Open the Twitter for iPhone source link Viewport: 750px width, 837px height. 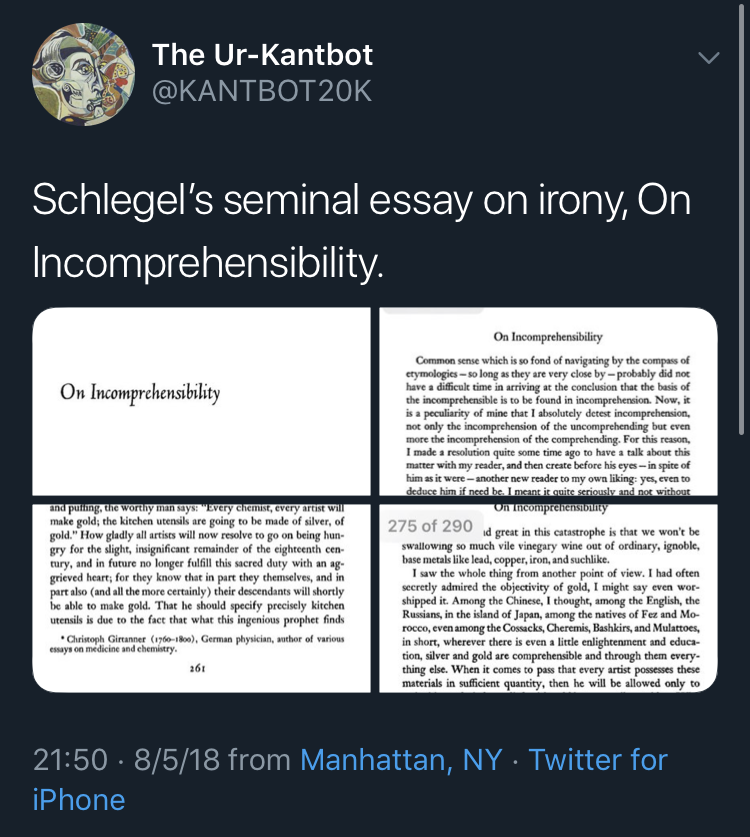[x=350, y=779]
